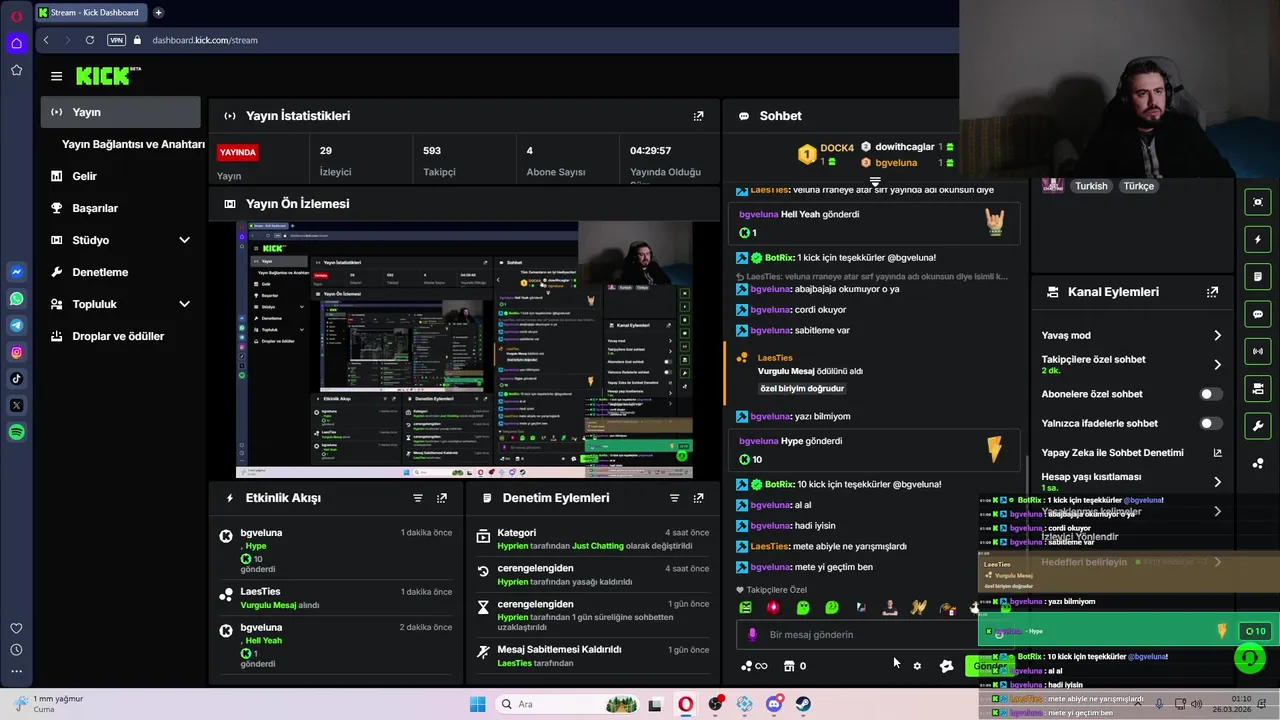Click the purple microphone icon in chat box
This screenshot has width=1280, height=720.
[752, 635]
